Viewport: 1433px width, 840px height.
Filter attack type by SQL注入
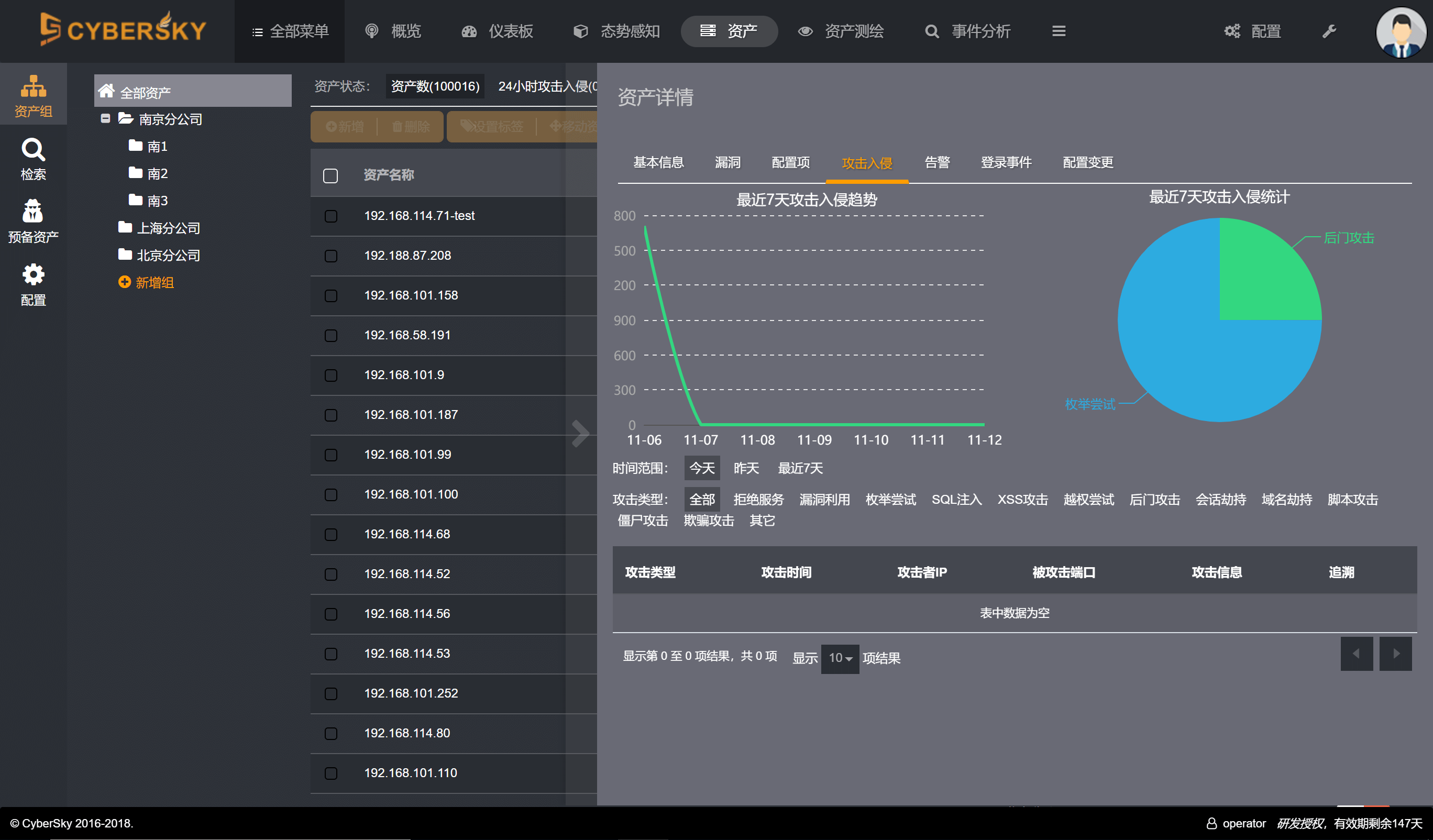coord(956,499)
